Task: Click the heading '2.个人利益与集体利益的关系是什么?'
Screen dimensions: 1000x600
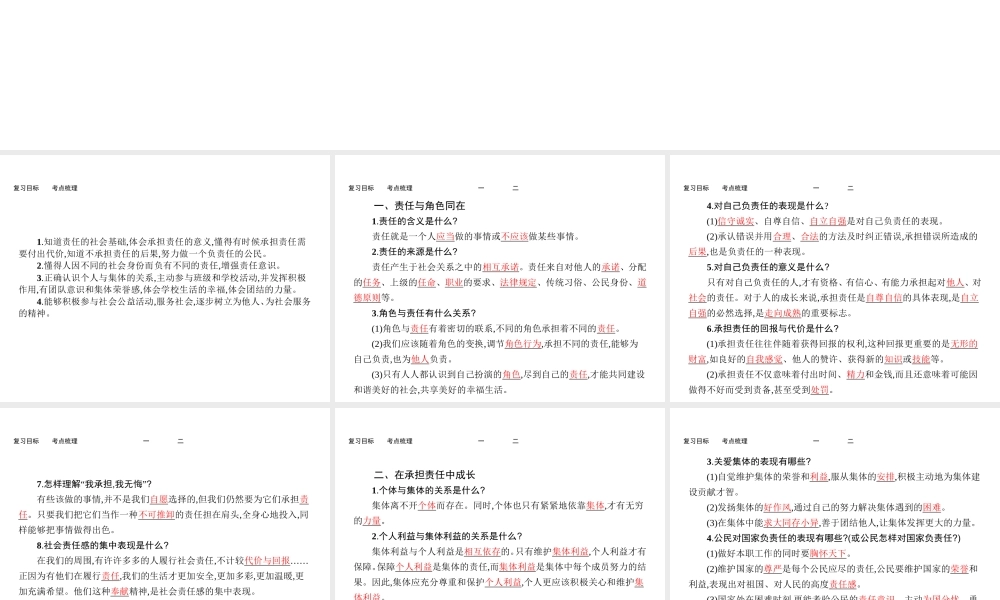Action: 447,536
